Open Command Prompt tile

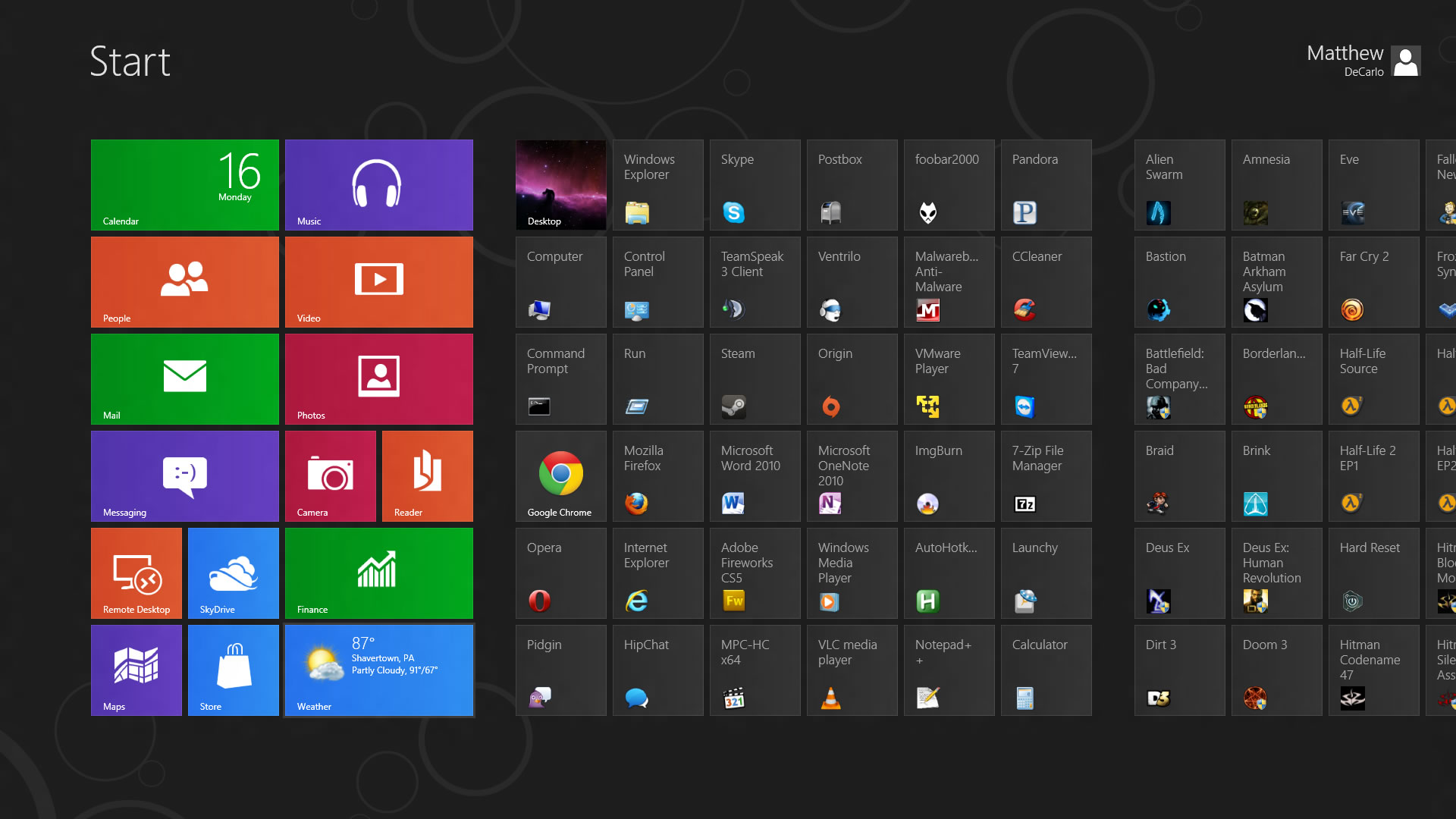561,379
